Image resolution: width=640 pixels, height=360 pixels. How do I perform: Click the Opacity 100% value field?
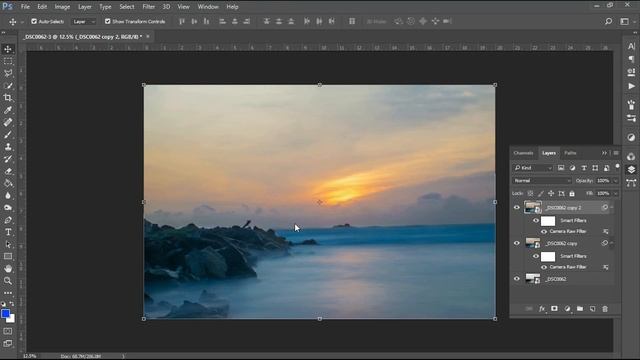[603, 180]
